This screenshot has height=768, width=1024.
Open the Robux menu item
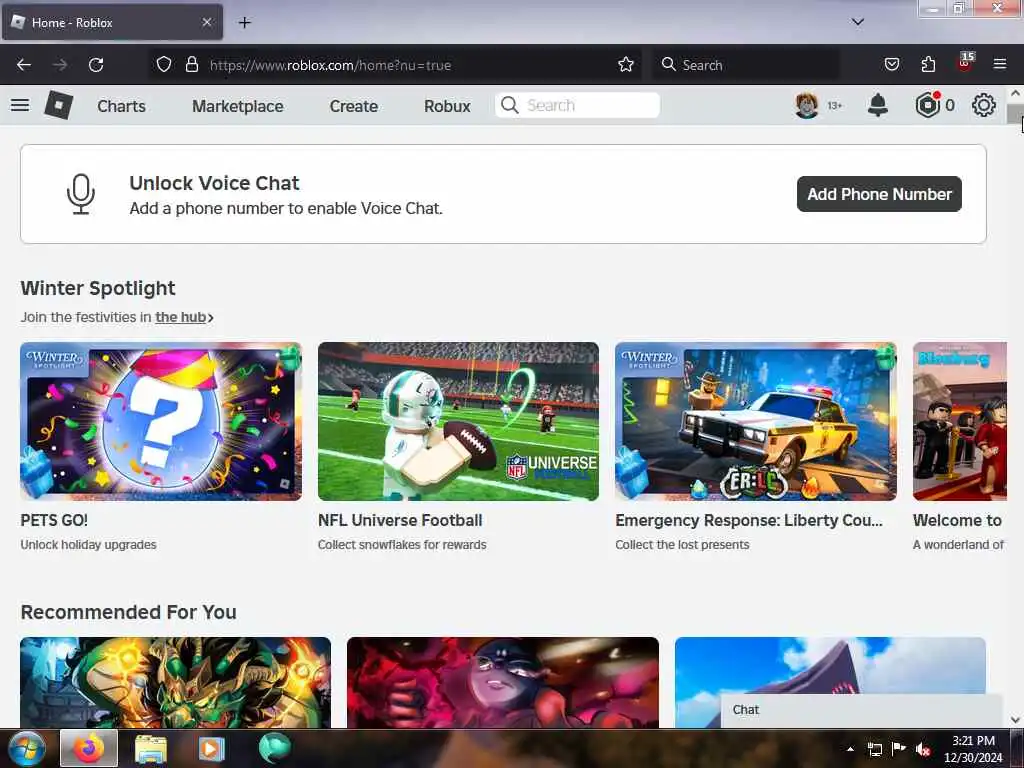[447, 106]
